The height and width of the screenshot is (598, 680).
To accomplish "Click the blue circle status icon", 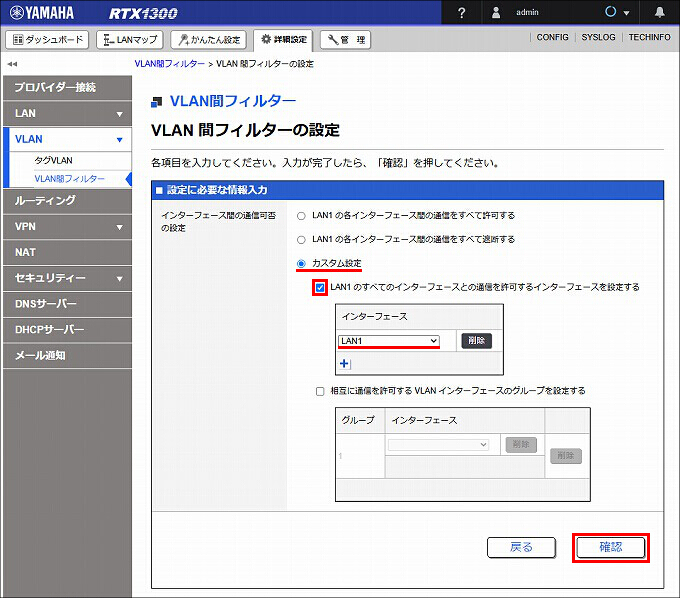I will click(x=611, y=12).
